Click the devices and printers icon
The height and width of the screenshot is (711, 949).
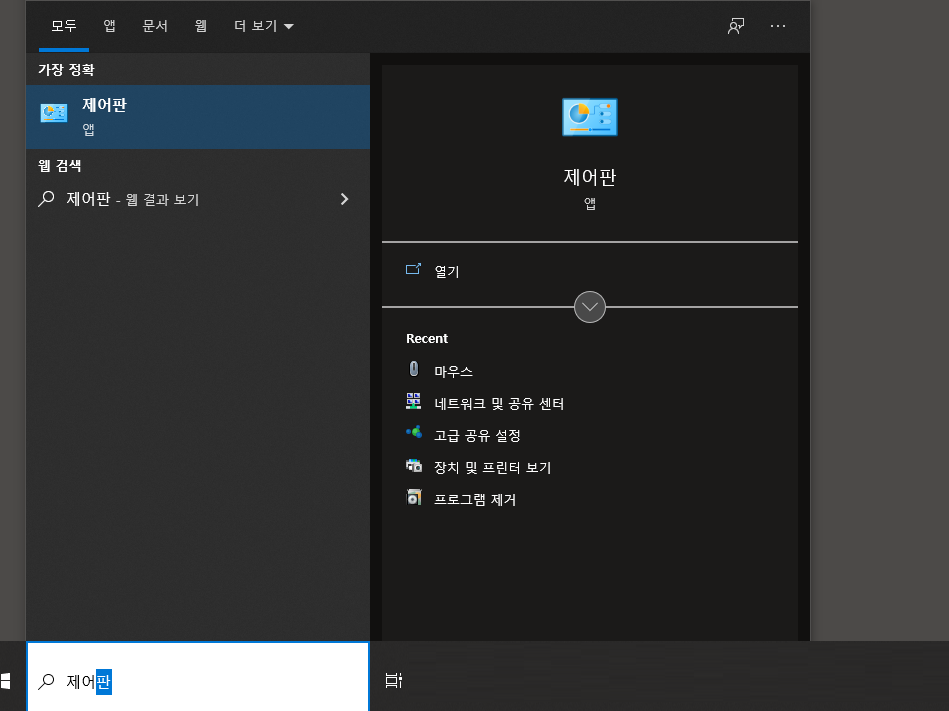[x=414, y=465]
